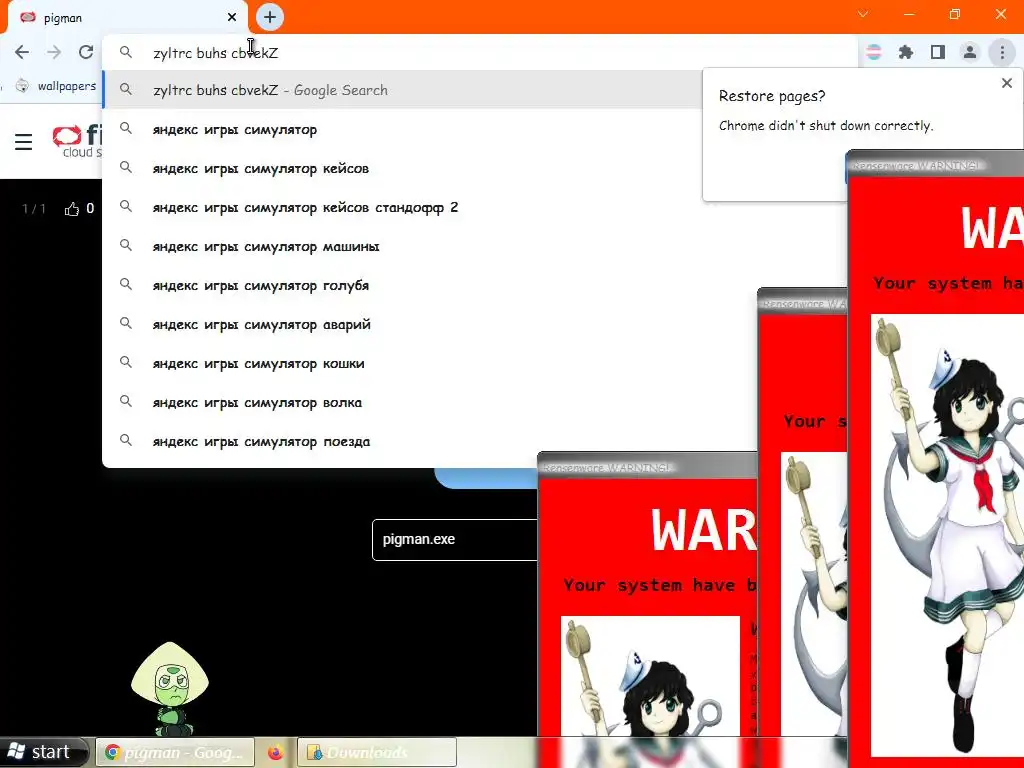Open the tab search chevron
Screen dimensions: 1024x768
(863, 14)
